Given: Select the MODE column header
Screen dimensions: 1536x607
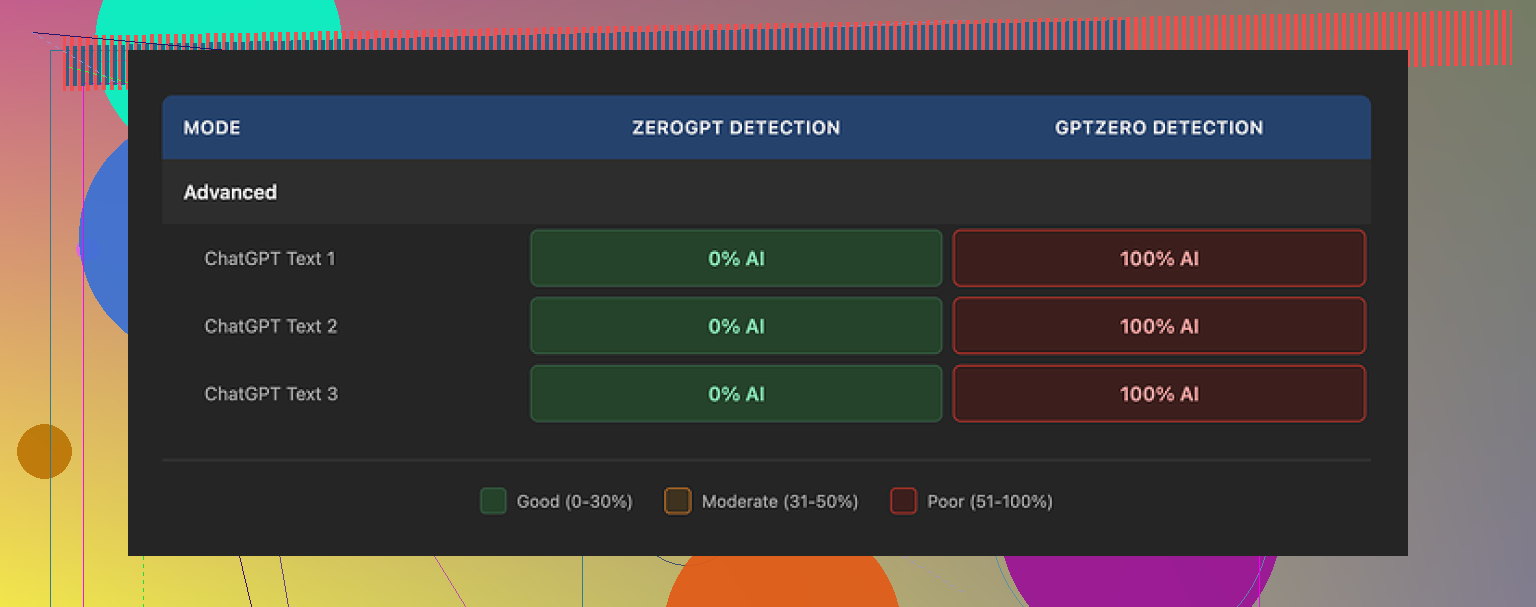Looking at the screenshot, I should point(212,128).
